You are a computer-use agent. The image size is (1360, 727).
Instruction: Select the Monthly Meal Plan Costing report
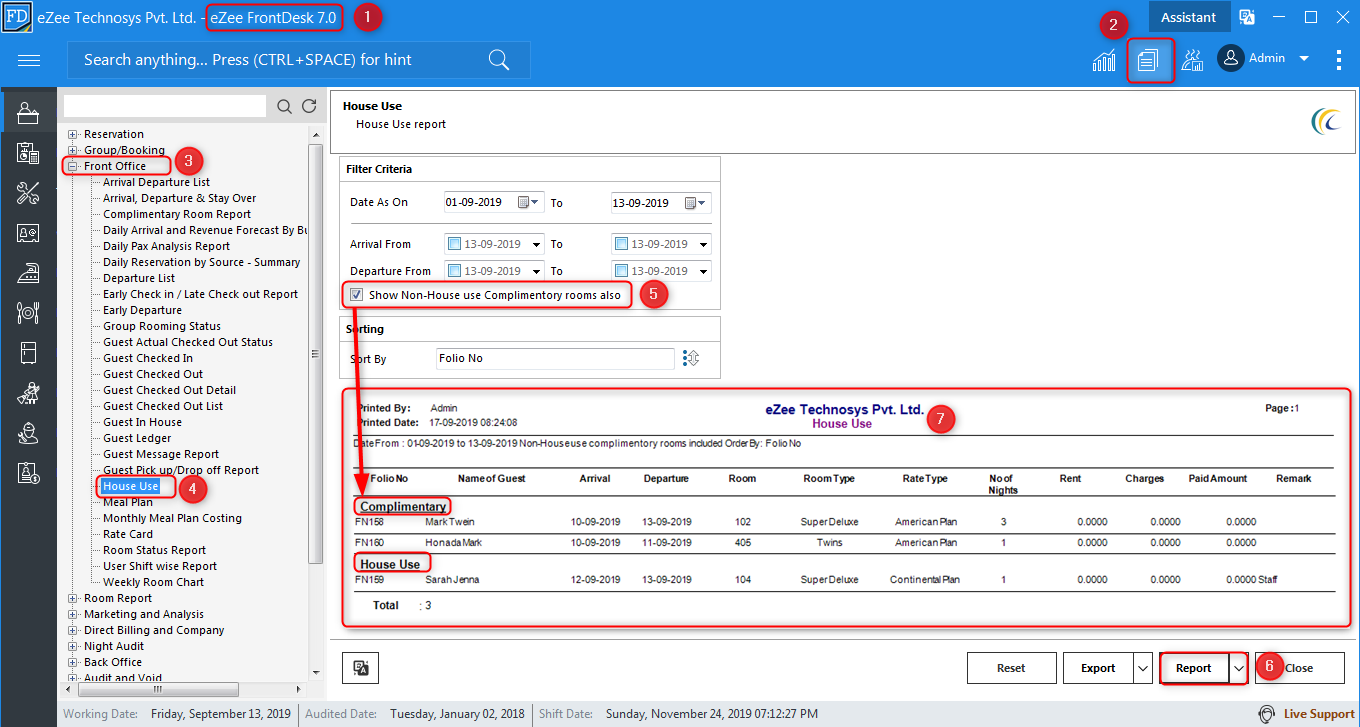pos(172,518)
